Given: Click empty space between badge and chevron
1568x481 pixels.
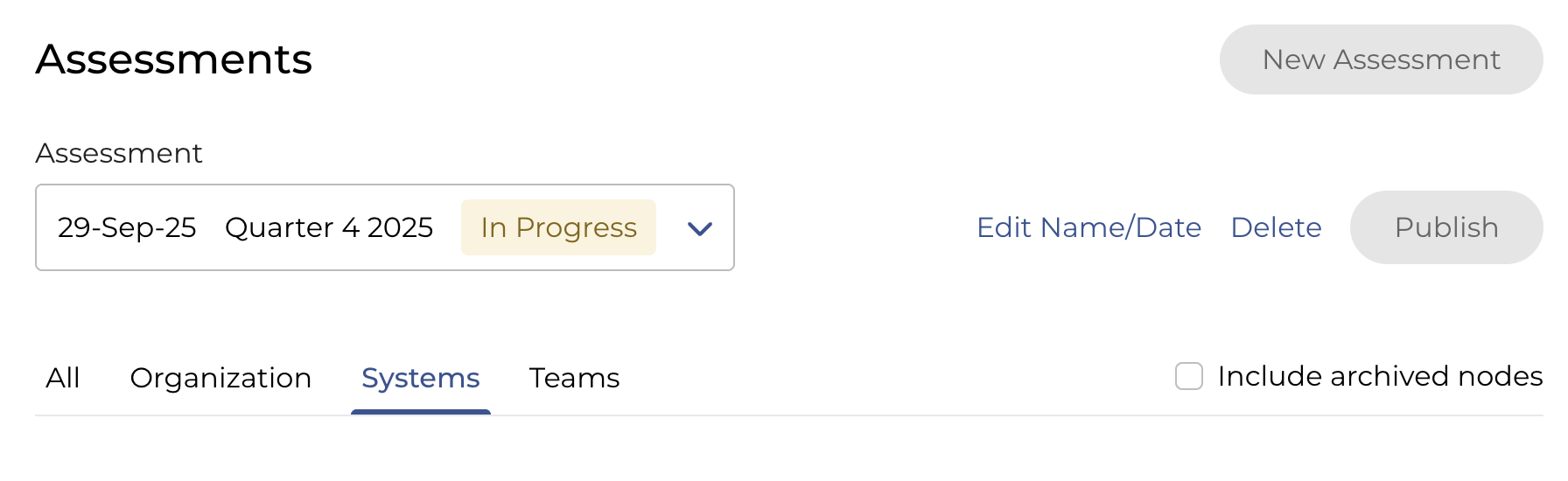Looking at the screenshot, I should 670,227.
